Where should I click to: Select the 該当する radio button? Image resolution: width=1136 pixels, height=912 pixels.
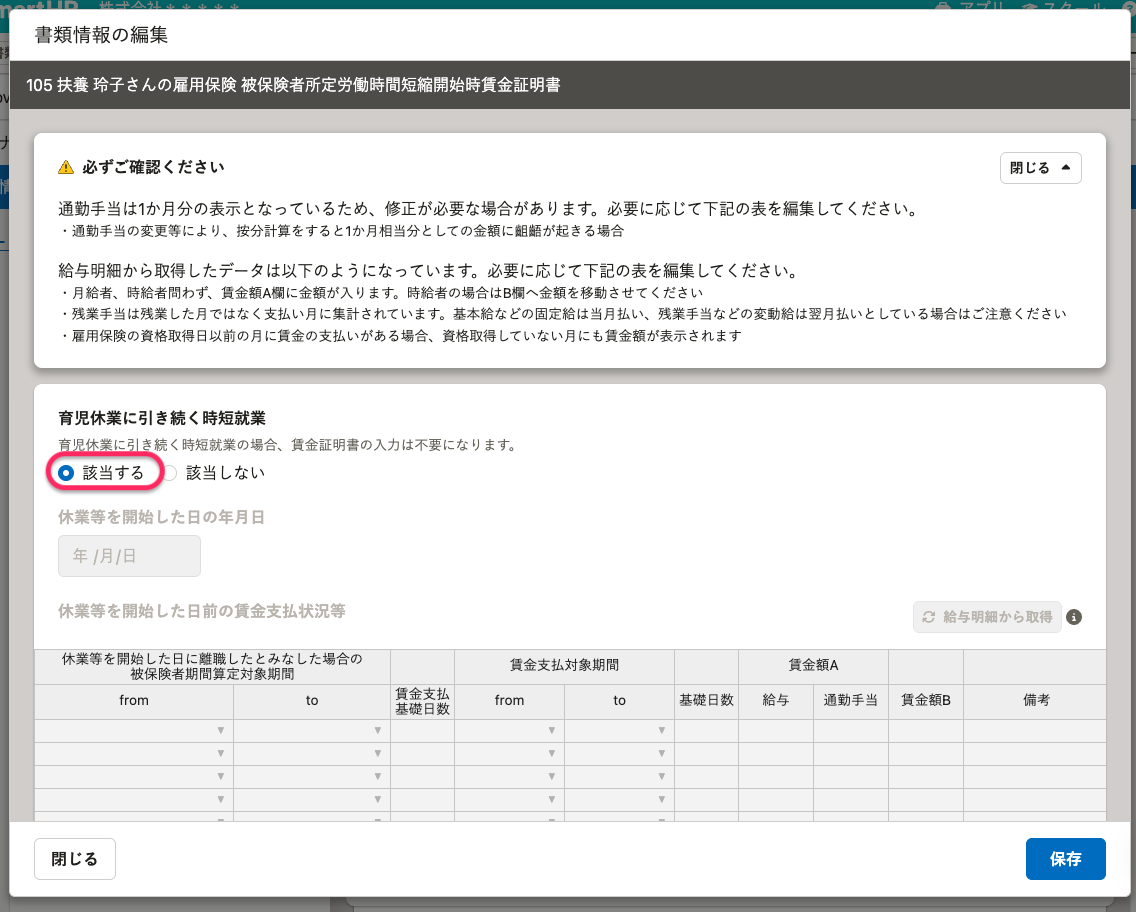67,473
